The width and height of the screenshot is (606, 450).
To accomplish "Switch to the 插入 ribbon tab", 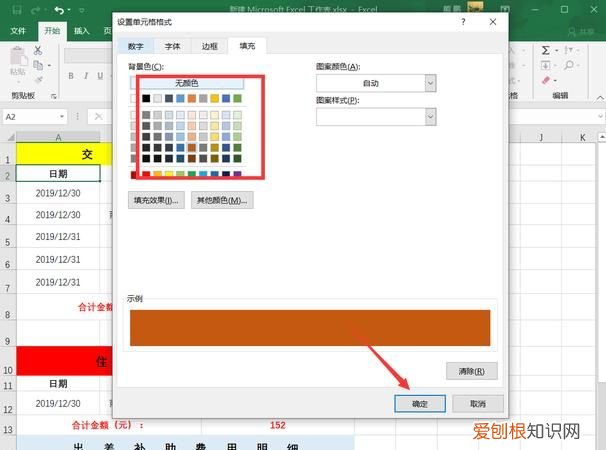I will coord(82,31).
